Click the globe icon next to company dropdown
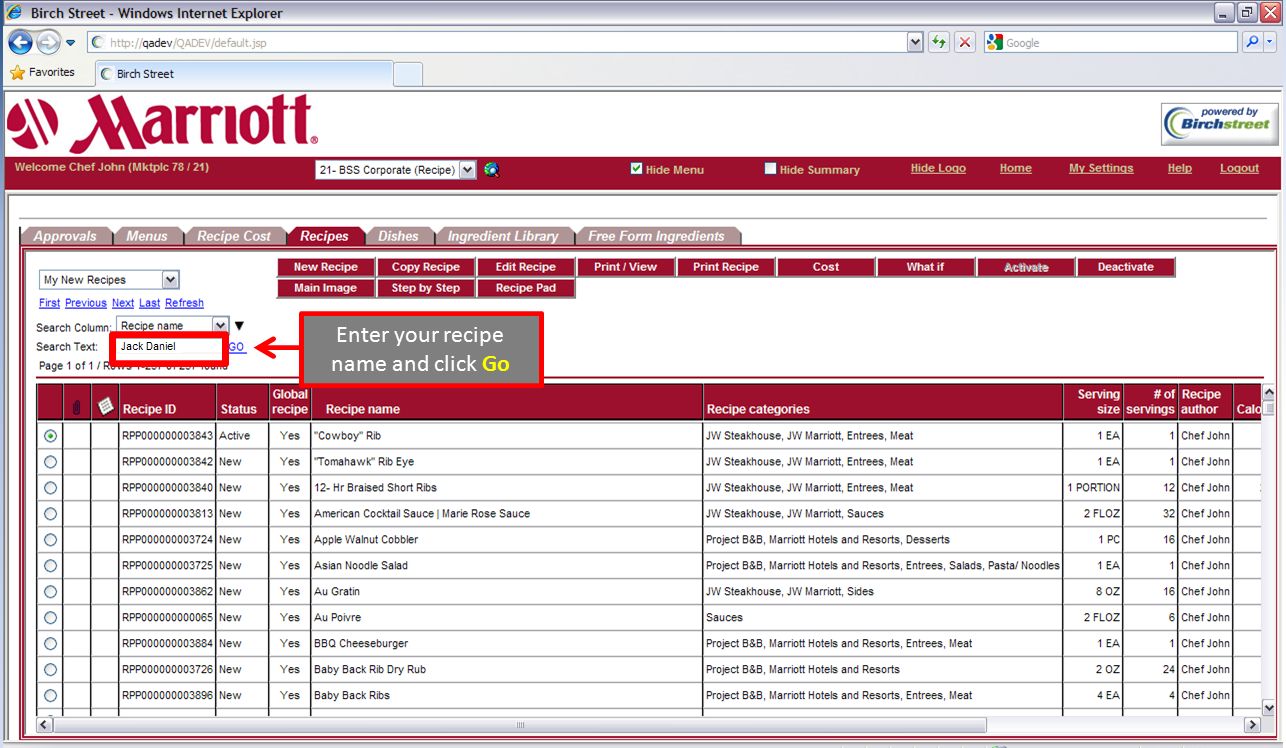The width and height of the screenshot is (1286, 748). click(491, 170)
